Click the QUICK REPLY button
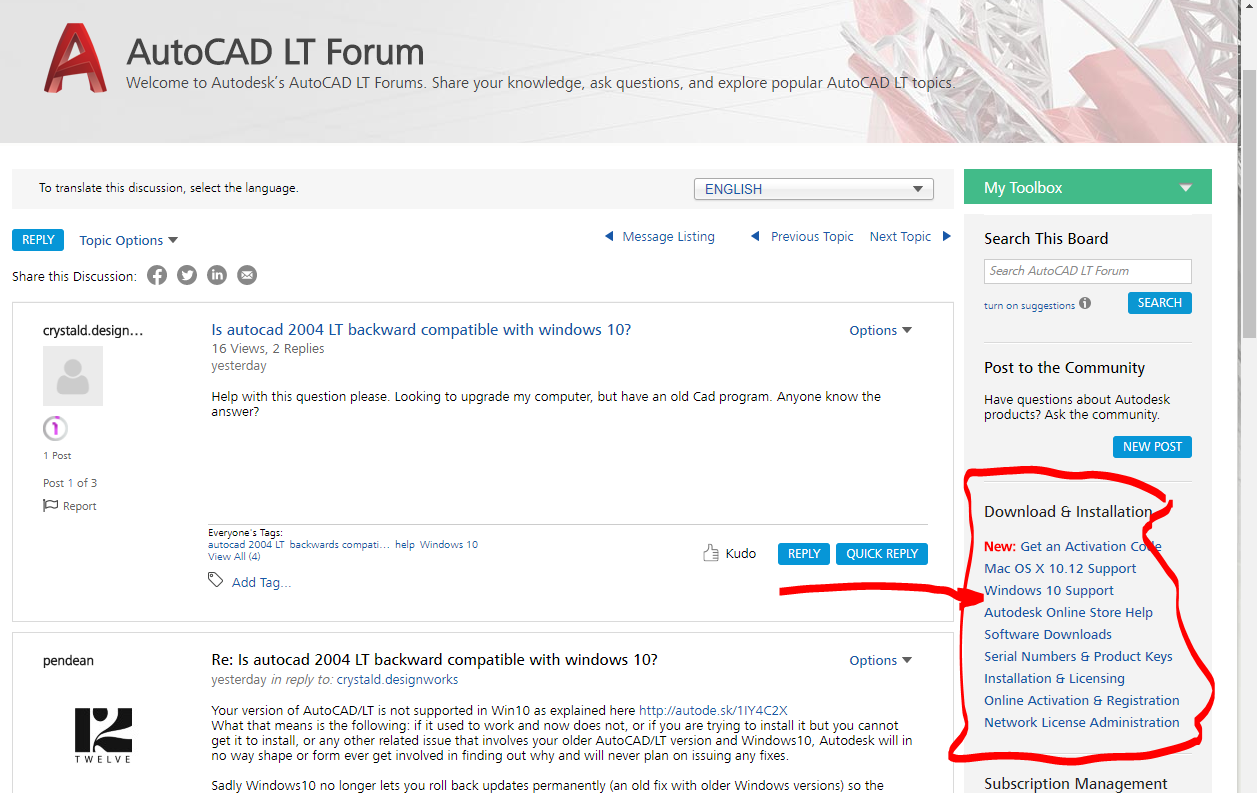Screen dimensions: 1257x793 [x=882, y=554]
